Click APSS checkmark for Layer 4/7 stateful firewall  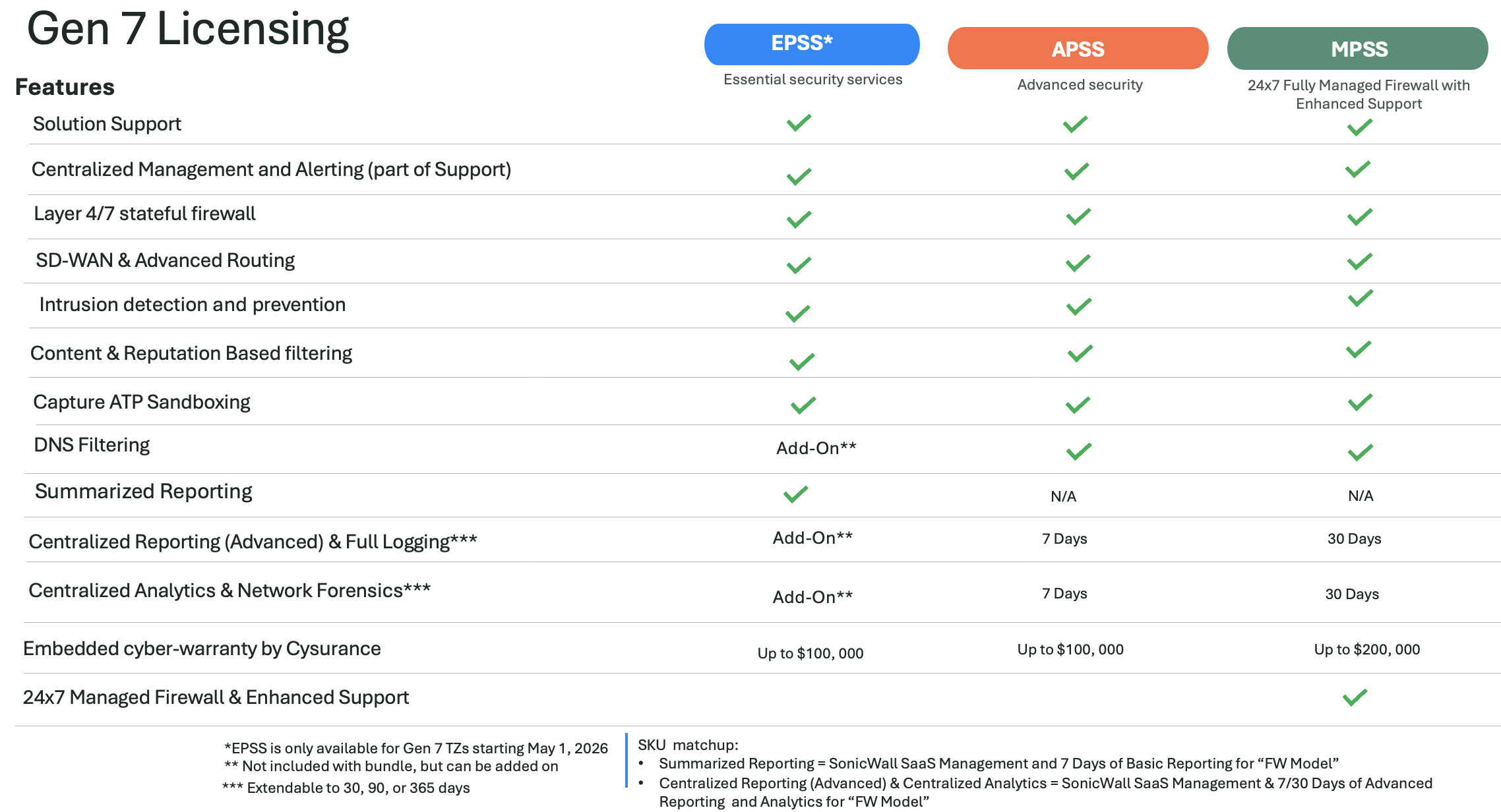pos(1078,216)
